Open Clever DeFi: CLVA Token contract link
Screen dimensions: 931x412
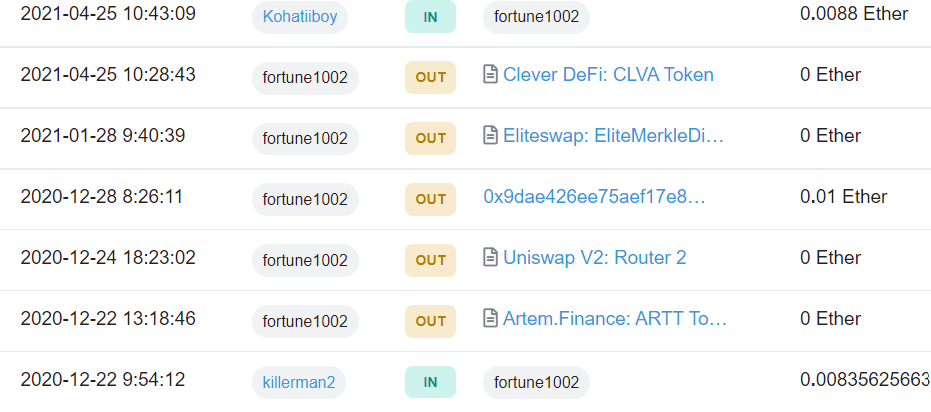tap(608, 75)
